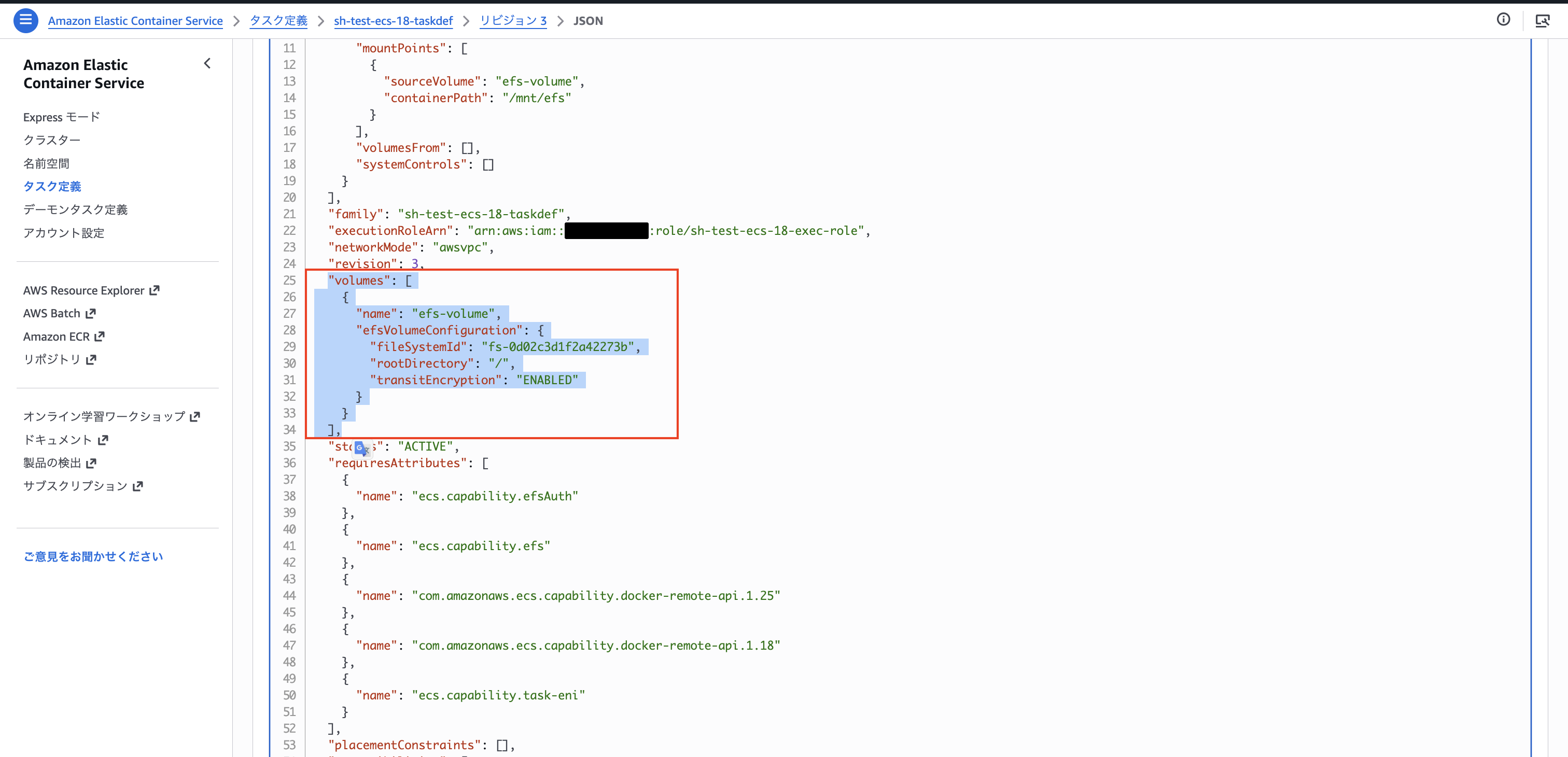Click the "ENABLED" value text
1568x757 pixels.
coord(547,380)
